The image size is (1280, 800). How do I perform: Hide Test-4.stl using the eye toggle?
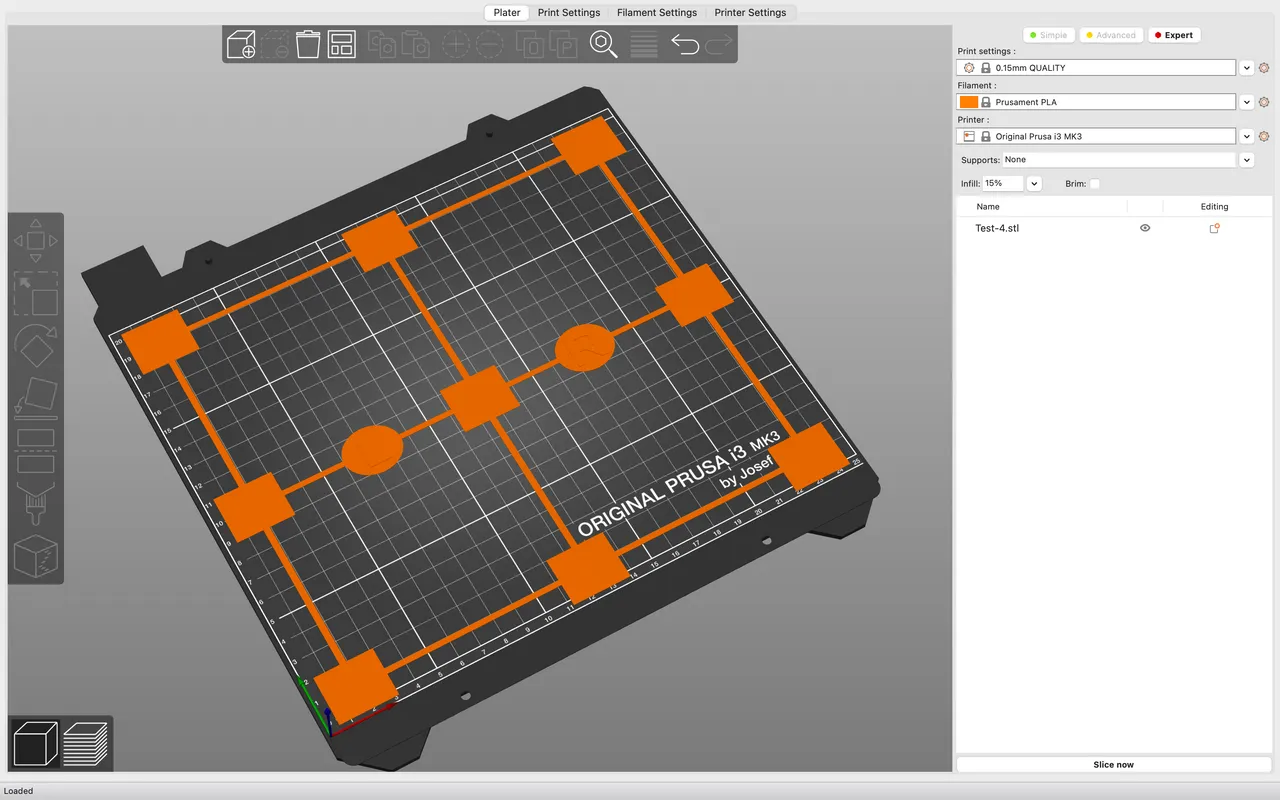click(1145, 228)
